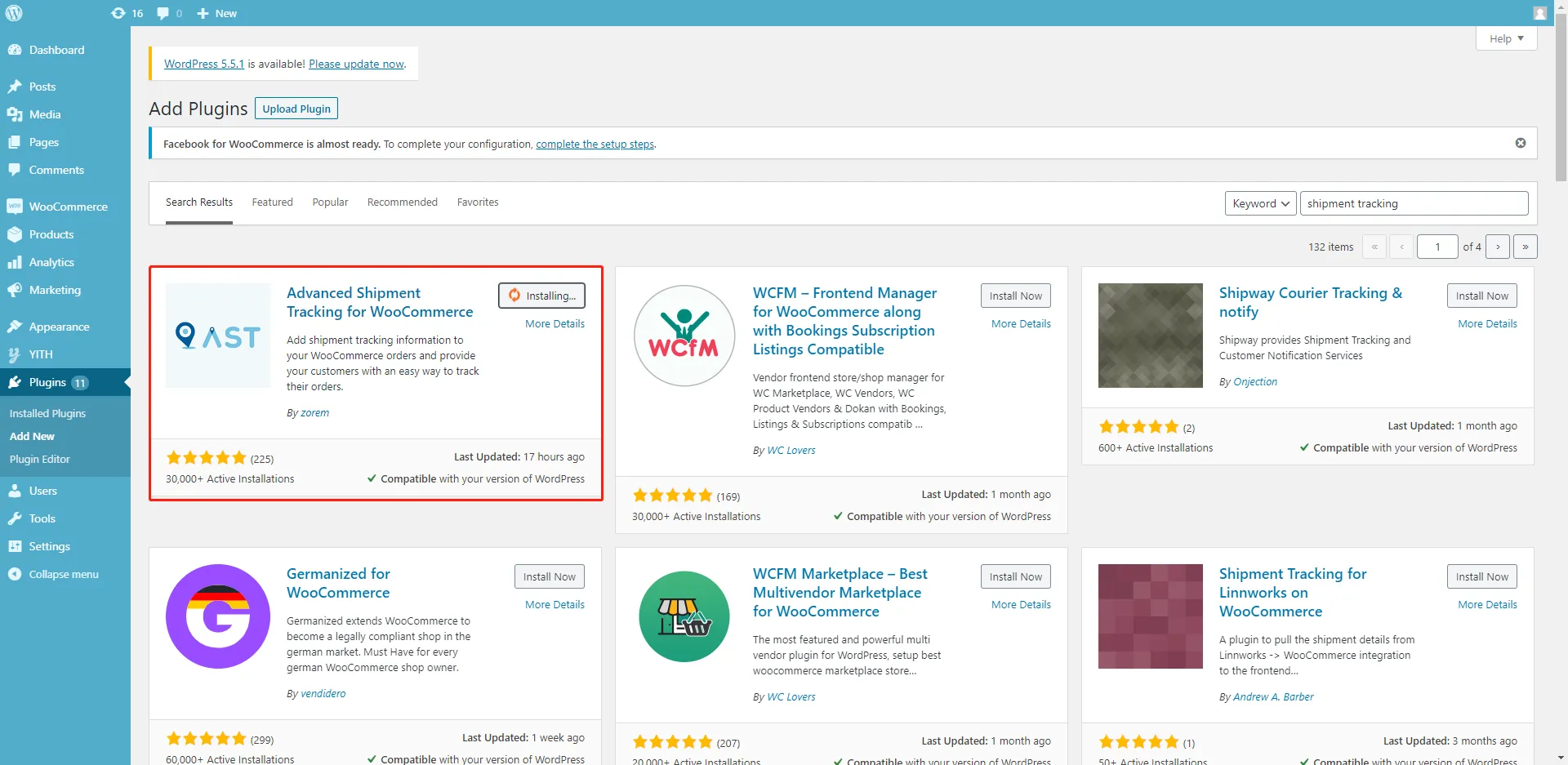Open the Analytics sidebar menu

point(51,262)
